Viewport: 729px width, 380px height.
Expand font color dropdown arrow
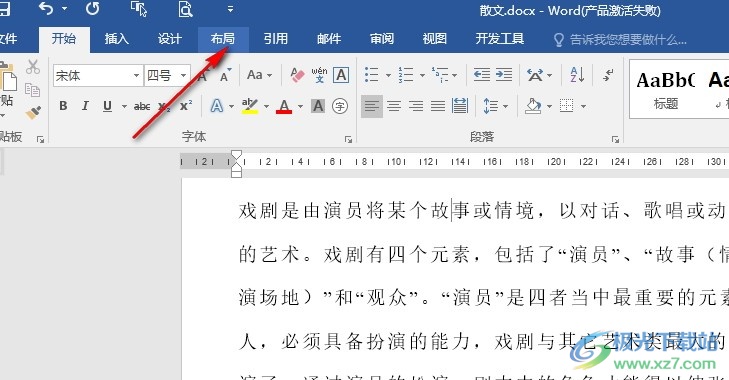300,107
